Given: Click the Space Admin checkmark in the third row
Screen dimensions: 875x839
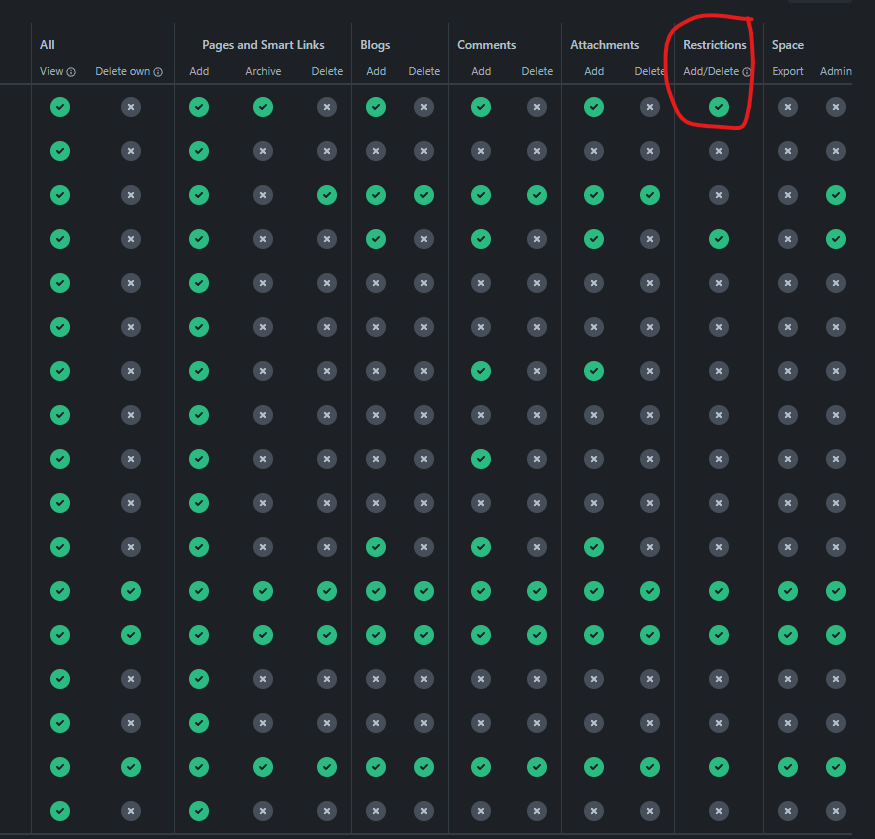Looking at the screenshot, I should tap(836, 195).
